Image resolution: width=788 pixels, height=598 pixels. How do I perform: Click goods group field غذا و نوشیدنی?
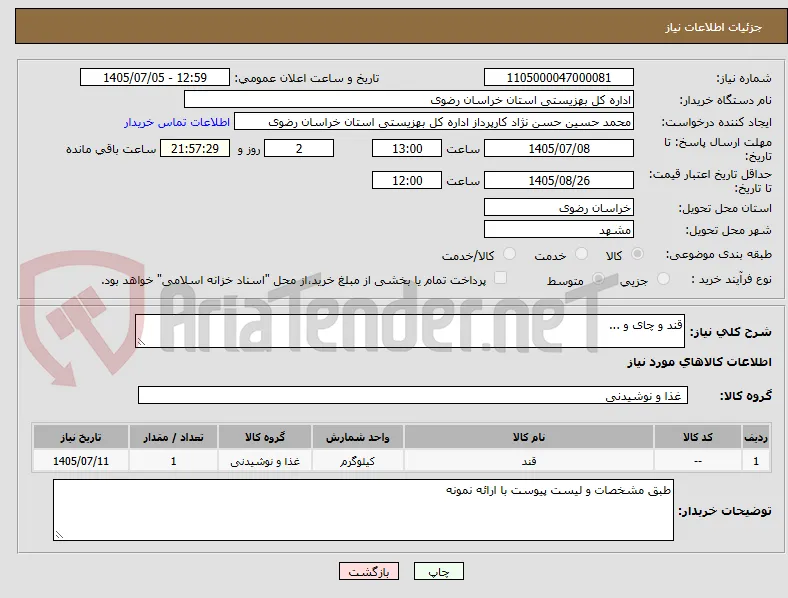pyautogui.click(x=413, y=395)
